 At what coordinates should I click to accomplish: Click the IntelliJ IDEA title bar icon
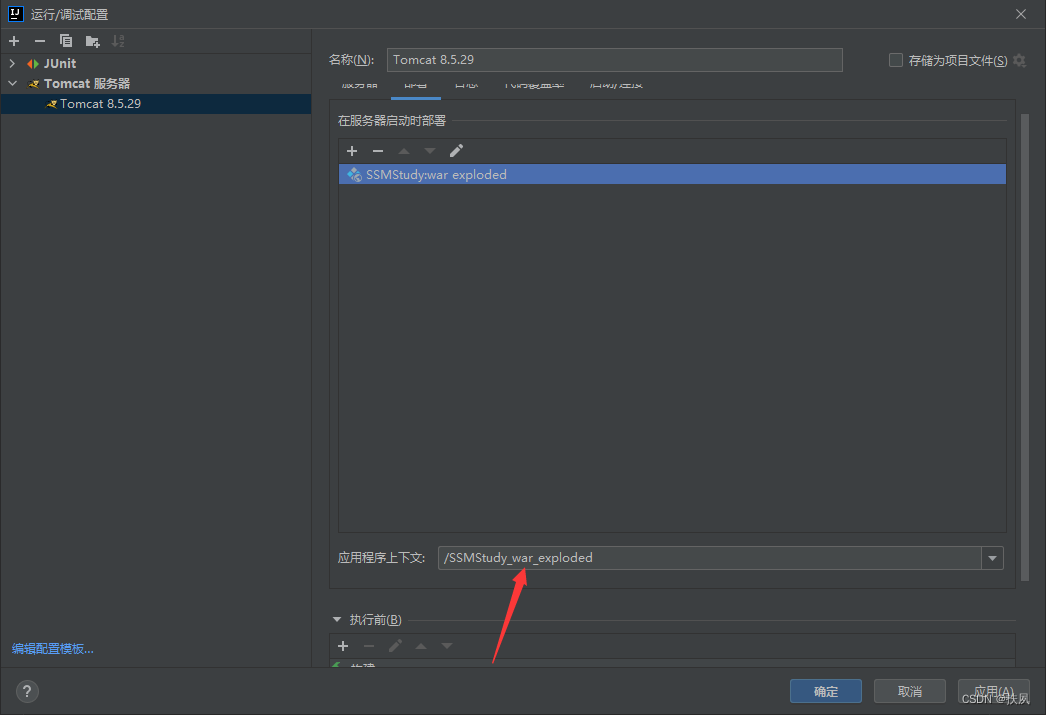click(x=15, y=14)
